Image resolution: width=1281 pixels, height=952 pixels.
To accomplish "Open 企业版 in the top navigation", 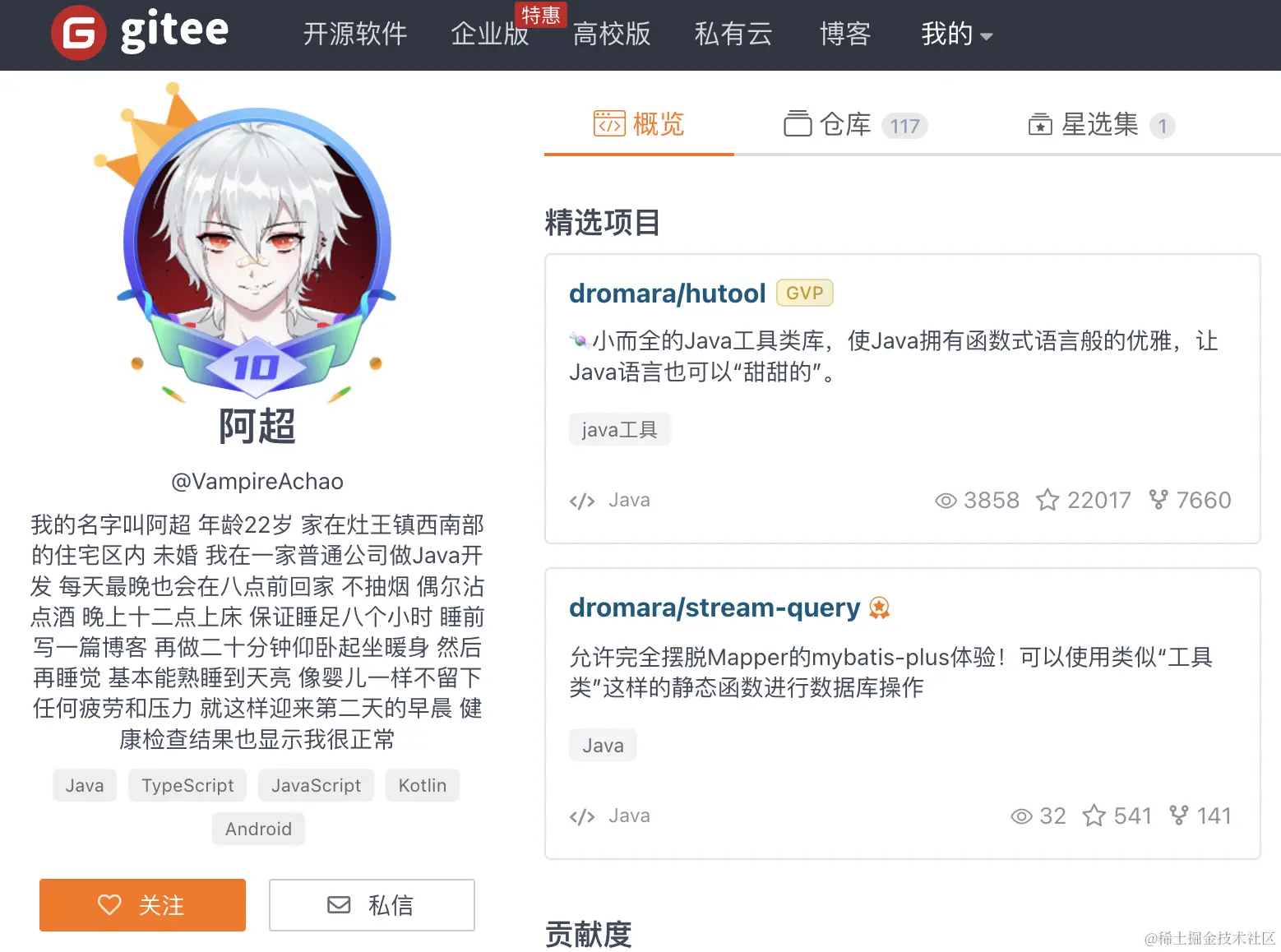I will click(489, 34).
